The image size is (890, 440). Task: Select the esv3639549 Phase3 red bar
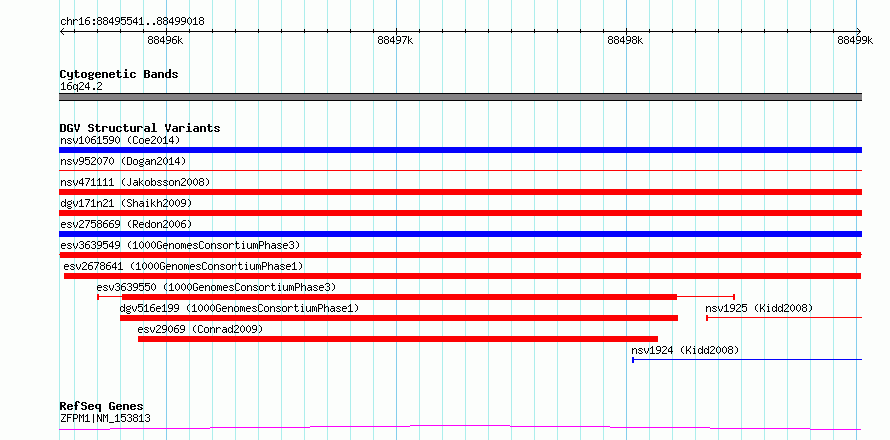point(460,255)
